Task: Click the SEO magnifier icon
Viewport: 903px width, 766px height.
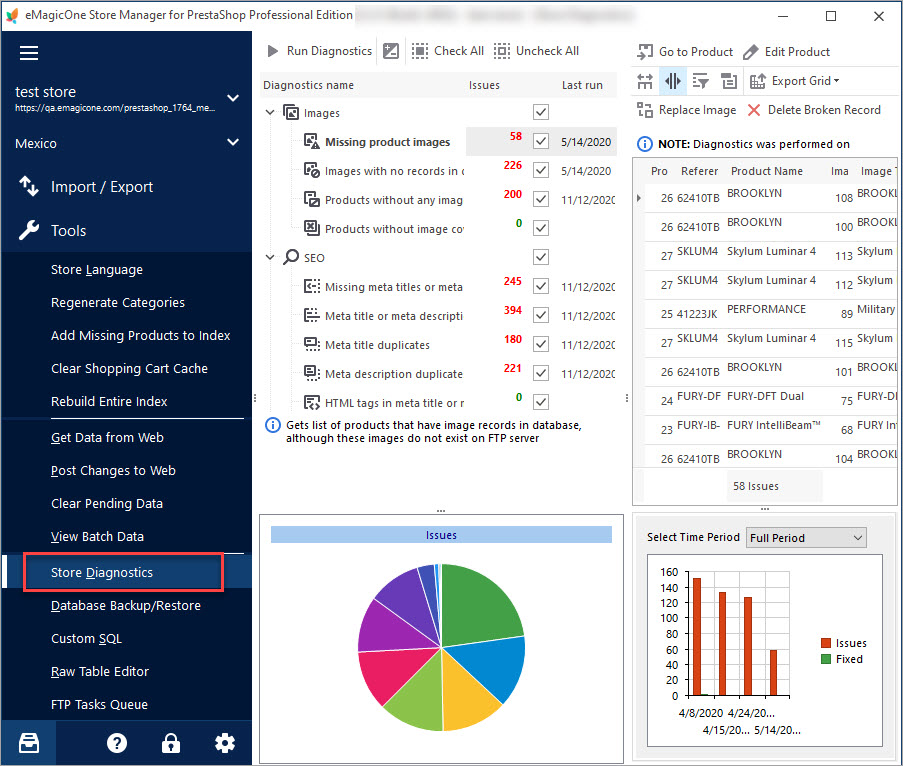Action: pos(291,257)
